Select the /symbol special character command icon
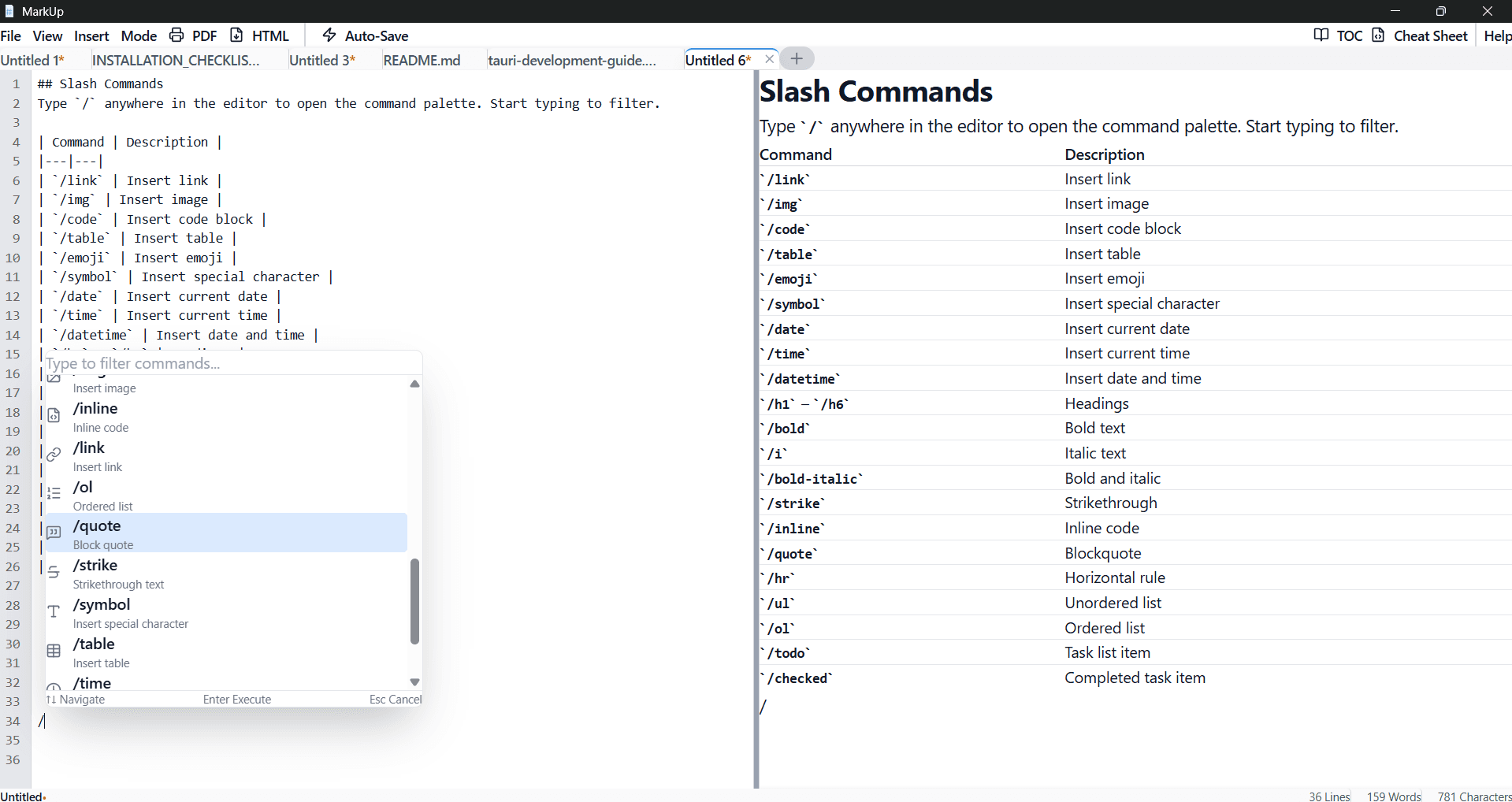 pos(54,611)
